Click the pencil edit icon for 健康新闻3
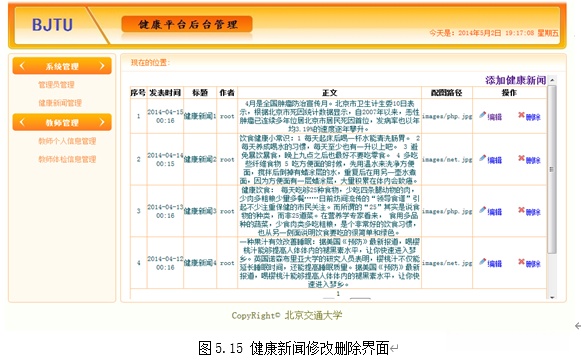This screenshot has height=360, width=581. pyautogui.click(x=482, y=210)
